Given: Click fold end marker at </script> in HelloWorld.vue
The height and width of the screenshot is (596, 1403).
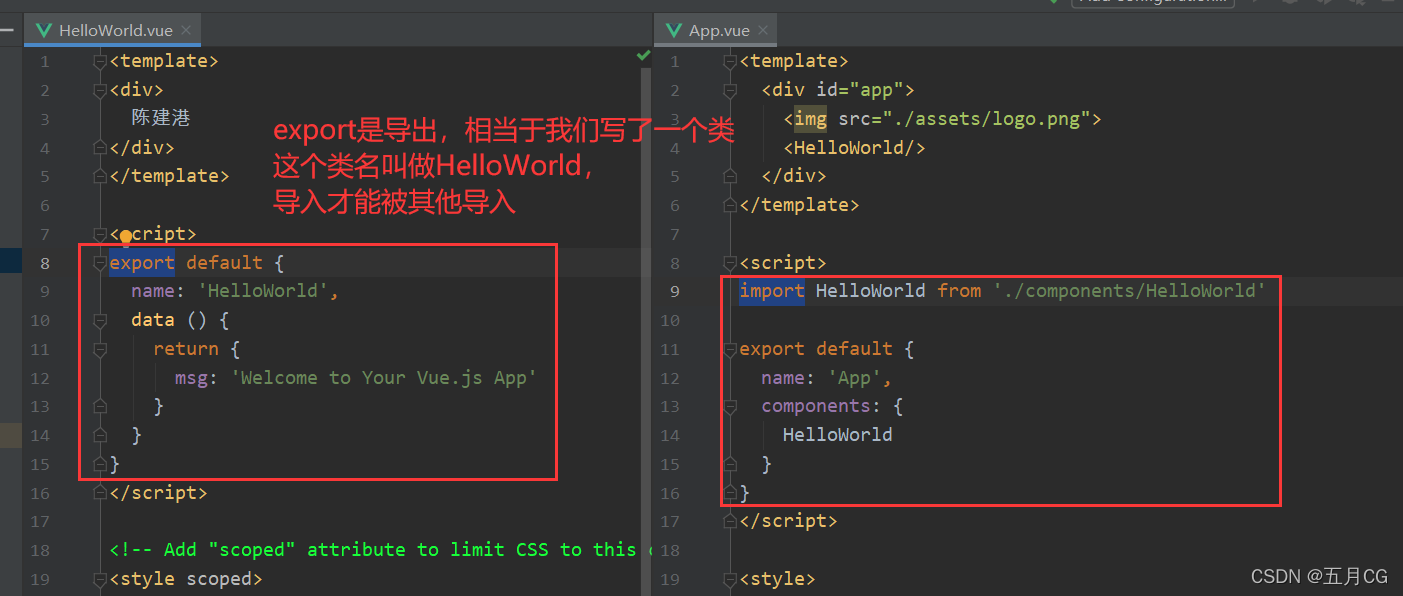Looking at the screenshot, I should pos(99,493).
